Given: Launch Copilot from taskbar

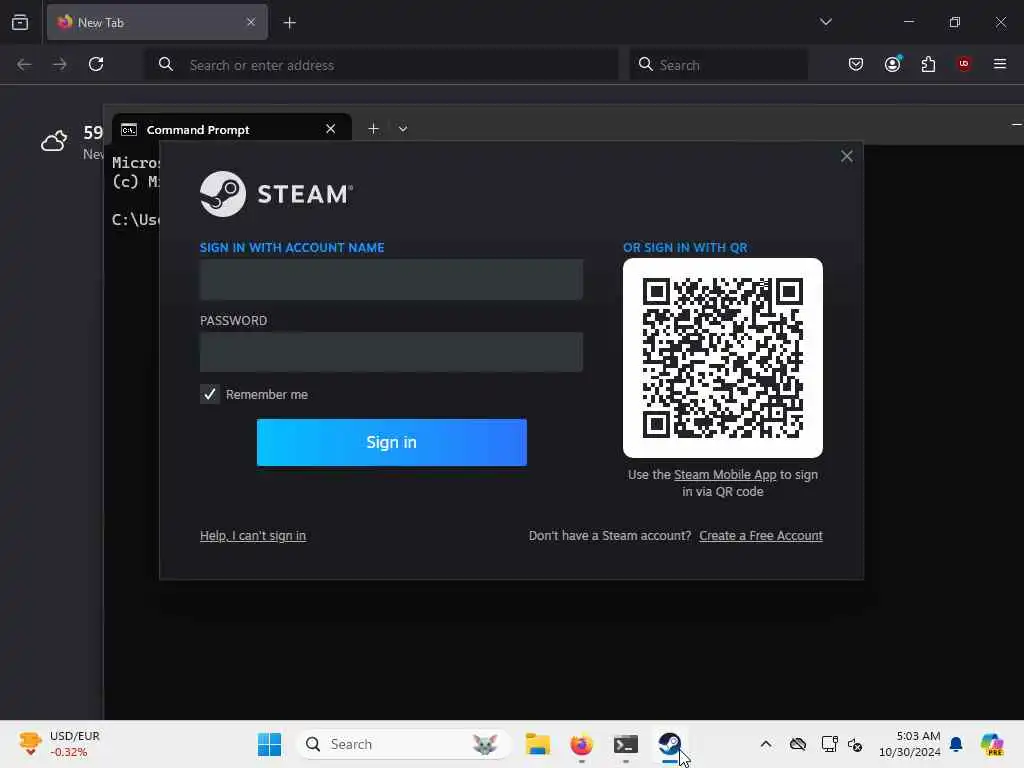Looking at the screenshot, I should pos(992,744).
